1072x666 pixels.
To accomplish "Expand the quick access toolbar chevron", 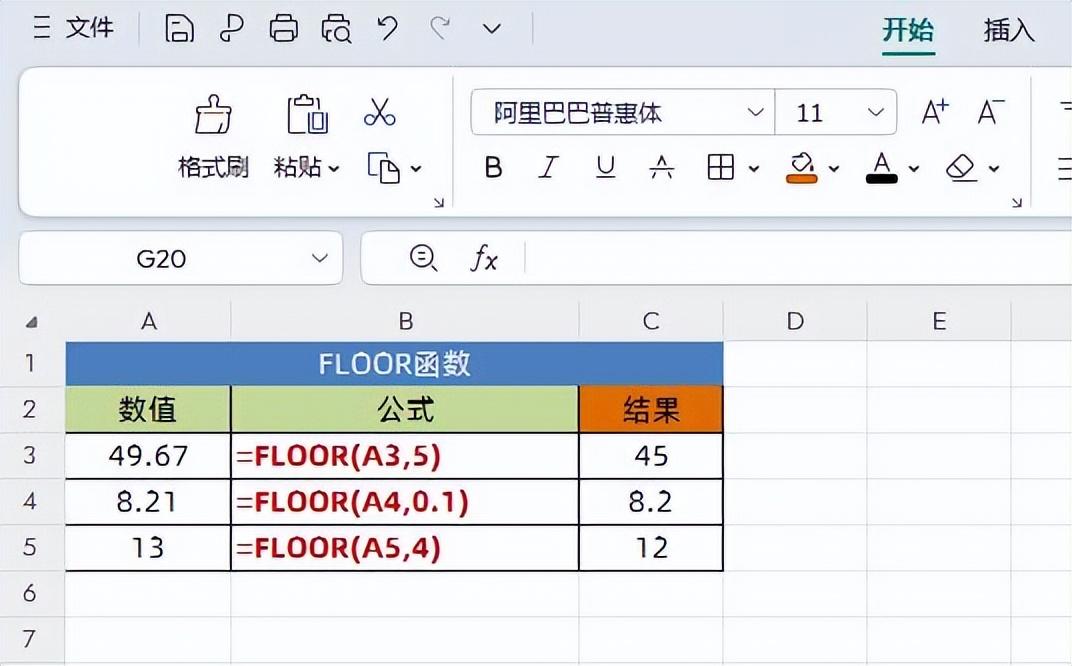I will pyautogui.click(x=492, y=29).
